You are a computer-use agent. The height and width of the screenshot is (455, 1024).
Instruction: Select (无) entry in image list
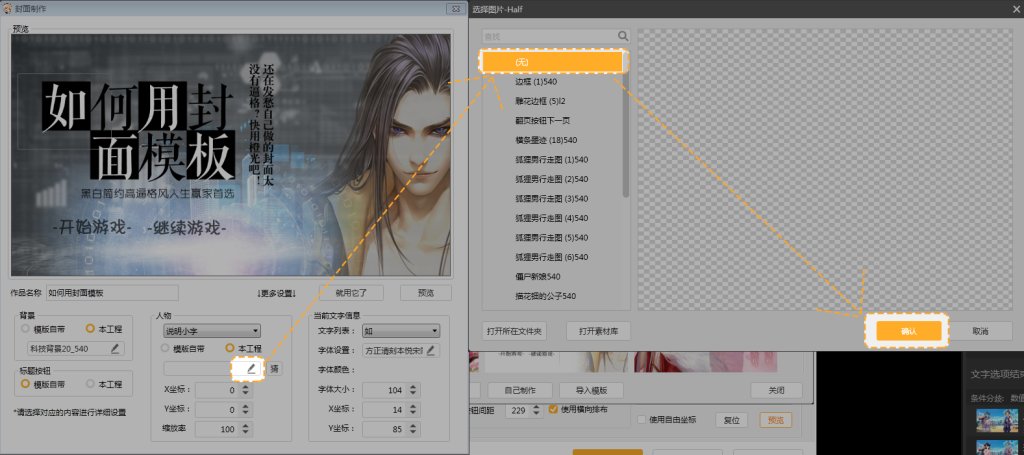(x=554, y=62)
